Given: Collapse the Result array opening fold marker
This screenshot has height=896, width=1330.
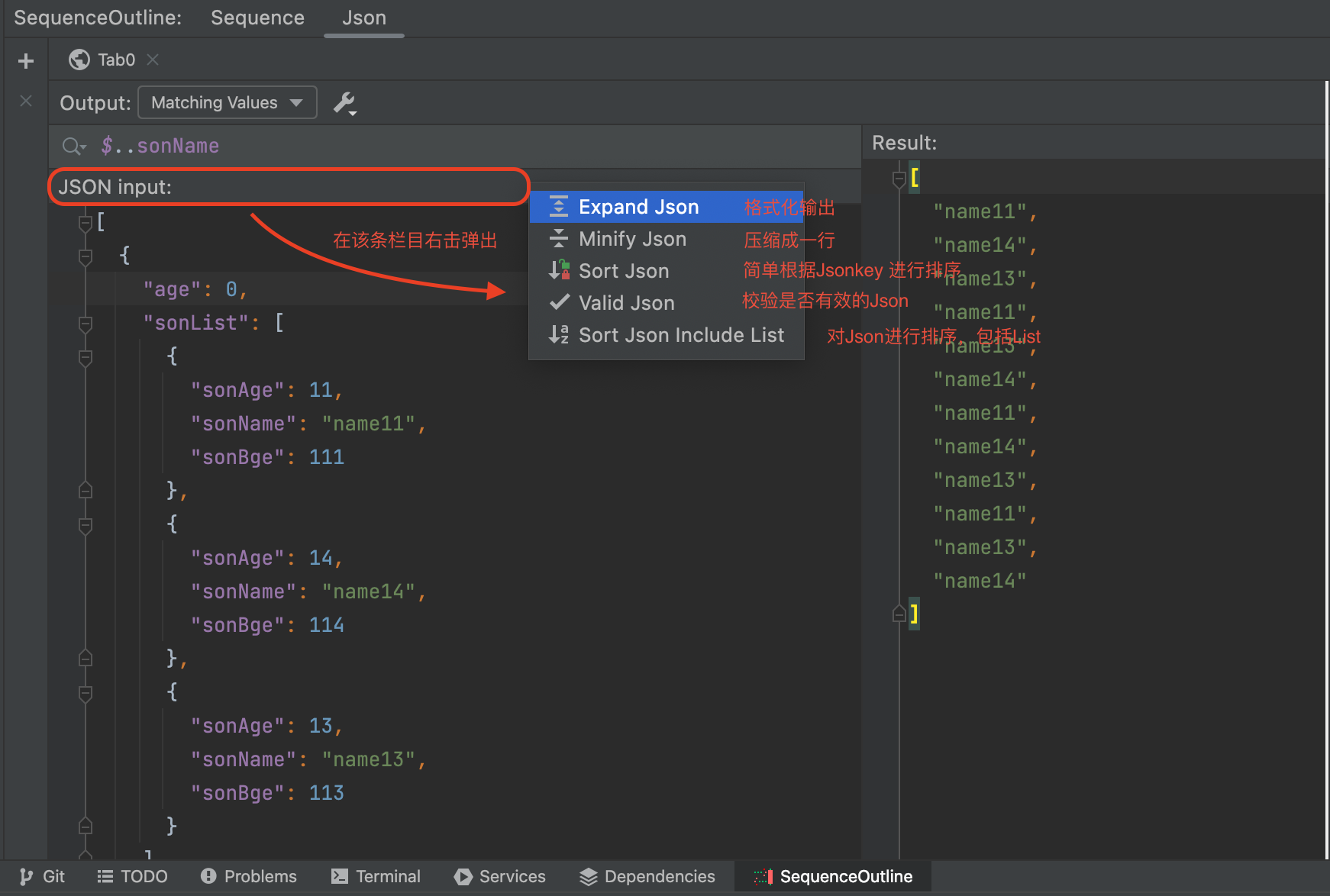Looking at the screenshot, I should click(x=899, y=179).
